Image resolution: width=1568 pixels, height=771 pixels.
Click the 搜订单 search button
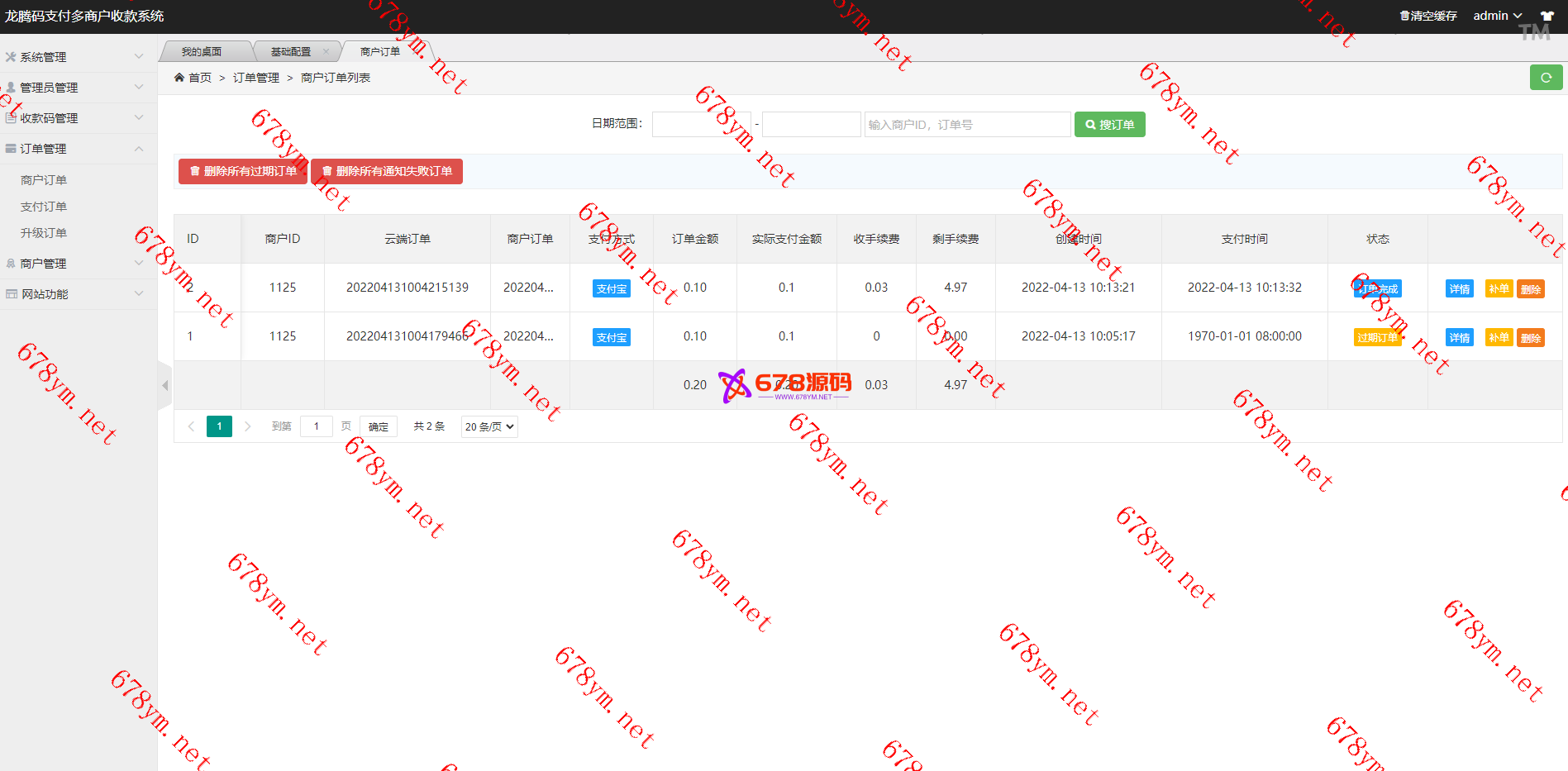[1109, 125]
